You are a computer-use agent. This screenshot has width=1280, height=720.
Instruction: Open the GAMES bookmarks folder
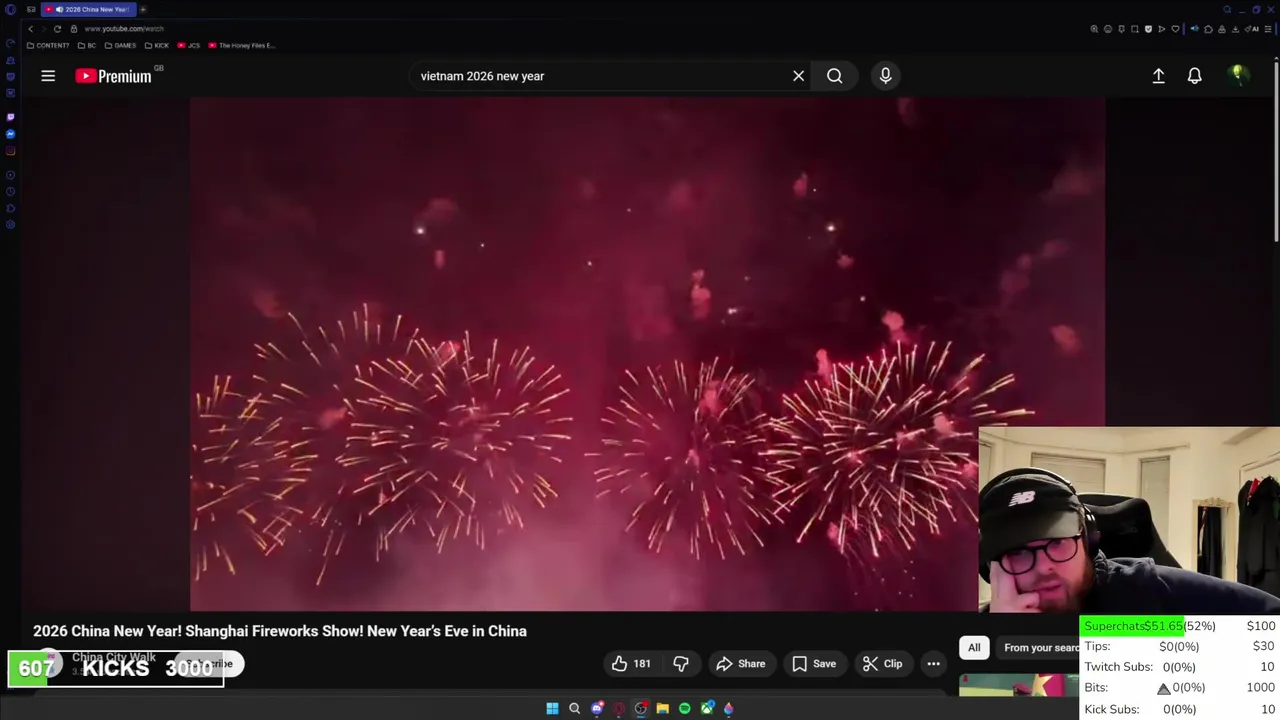click(121, 45)
